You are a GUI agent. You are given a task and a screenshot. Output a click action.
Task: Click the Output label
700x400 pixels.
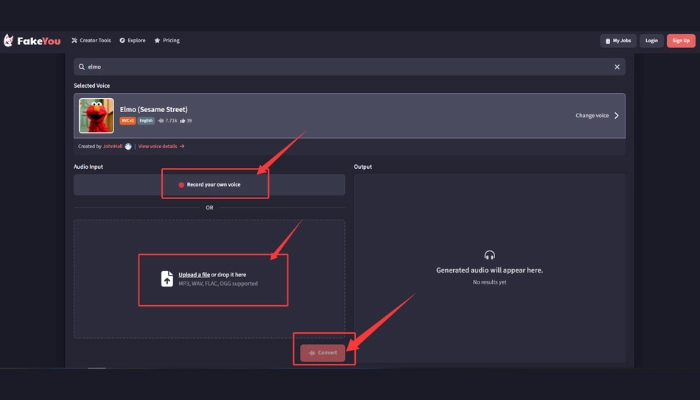pos(363,167)
